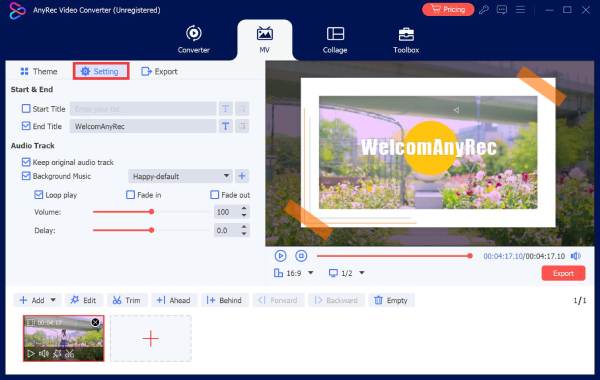Decrease Delay with the down stepper
The image size is (600, 380).
(244, 233)
